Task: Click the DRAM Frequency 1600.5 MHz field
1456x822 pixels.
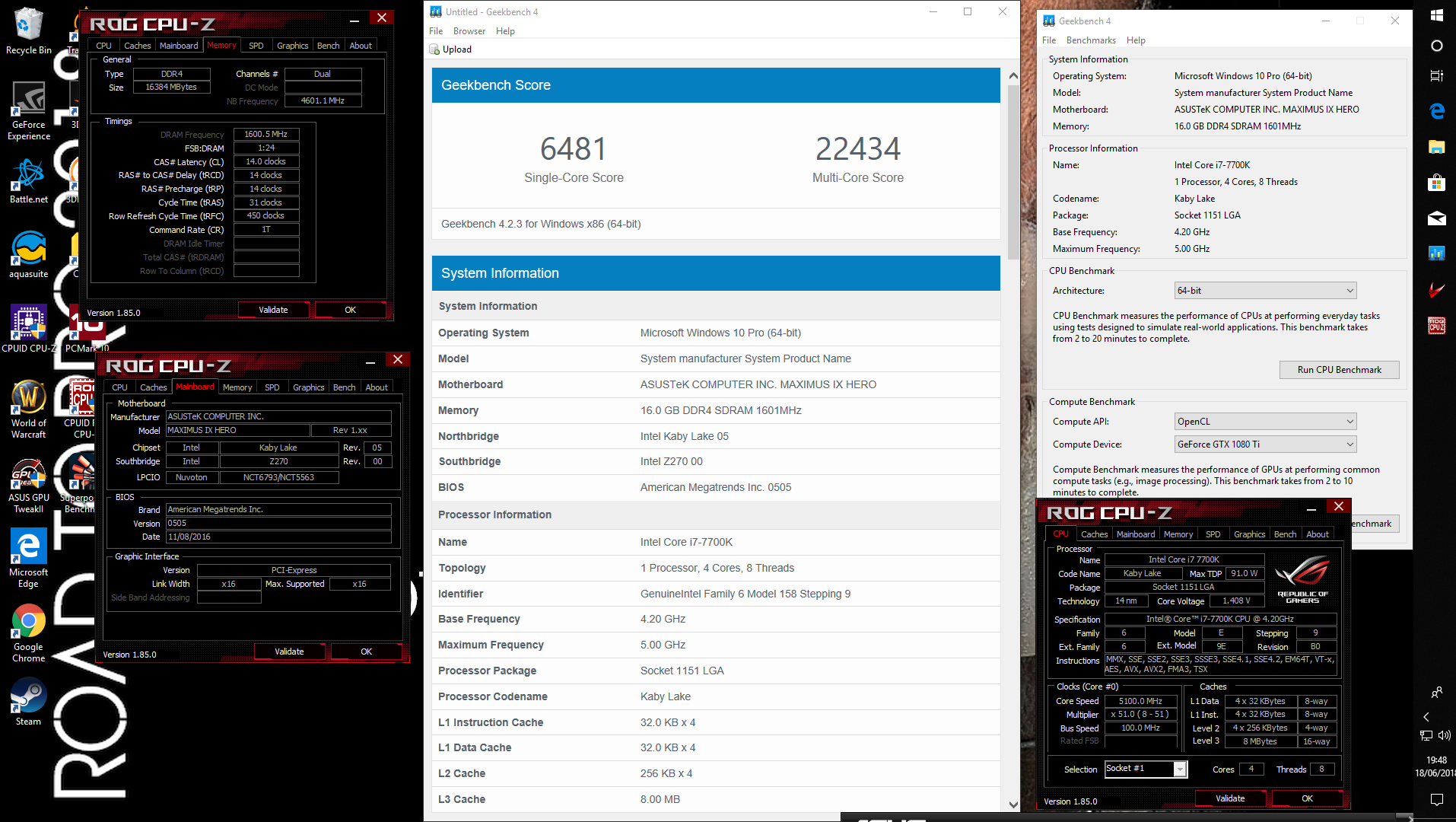Action: [x=266, y=134]
